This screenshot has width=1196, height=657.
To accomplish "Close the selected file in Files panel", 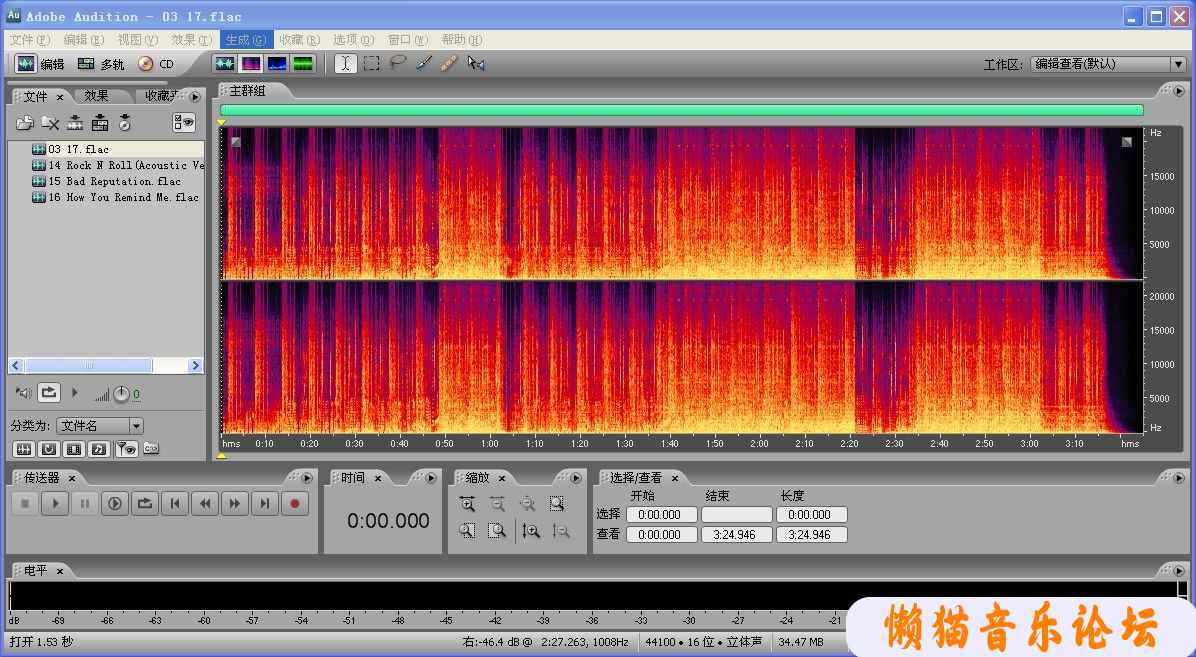I will point(50,123).
